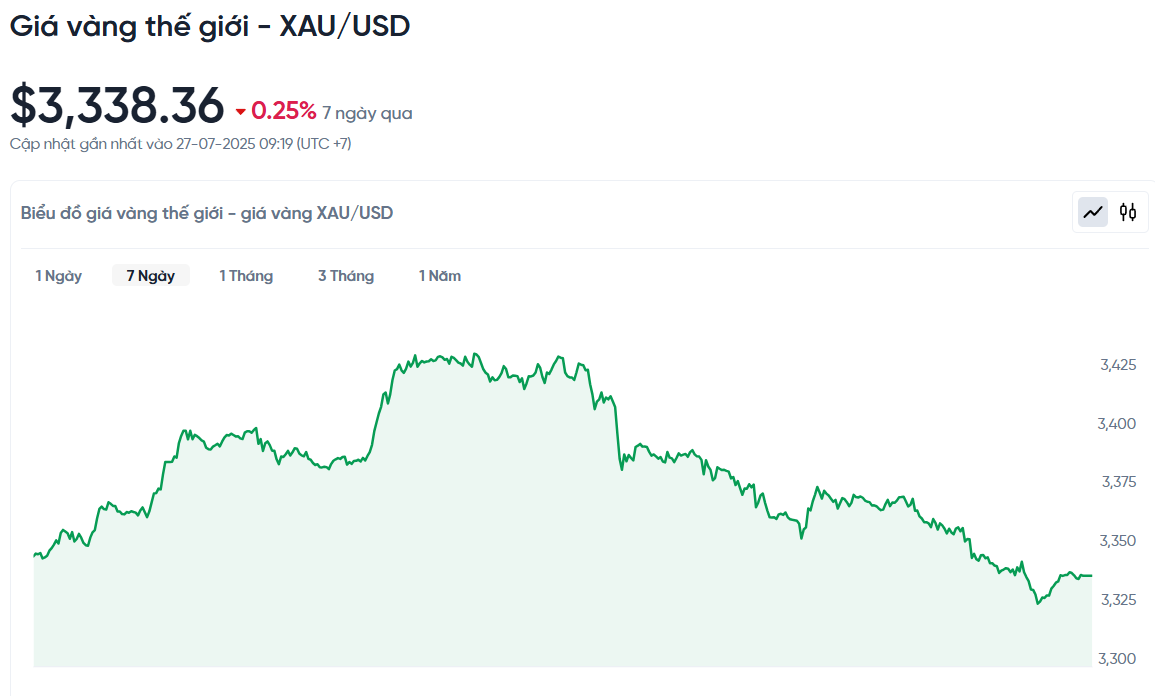
Task: Select the 1 Ngày time range
Action: [x=58, y=276]
